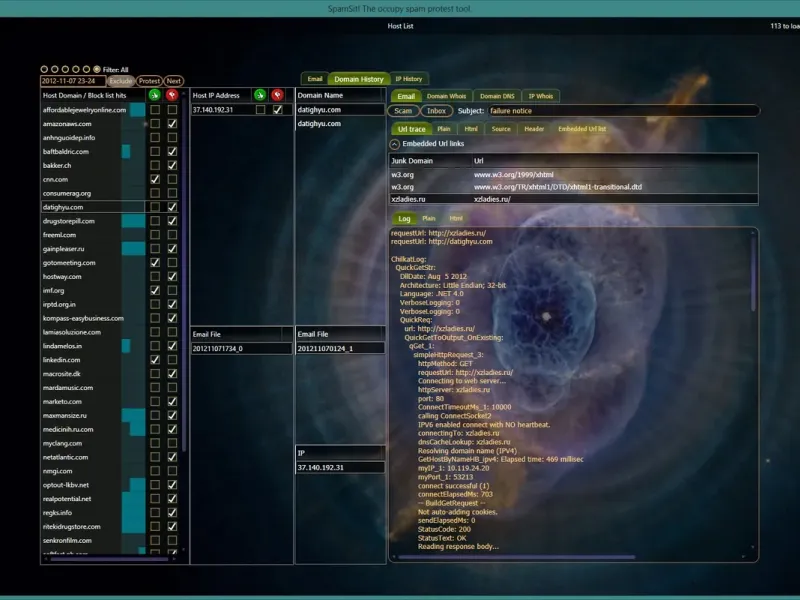Click the host list vertical scrollbar
The height and width of the screenshot is (600, 800).
point(184,271)
